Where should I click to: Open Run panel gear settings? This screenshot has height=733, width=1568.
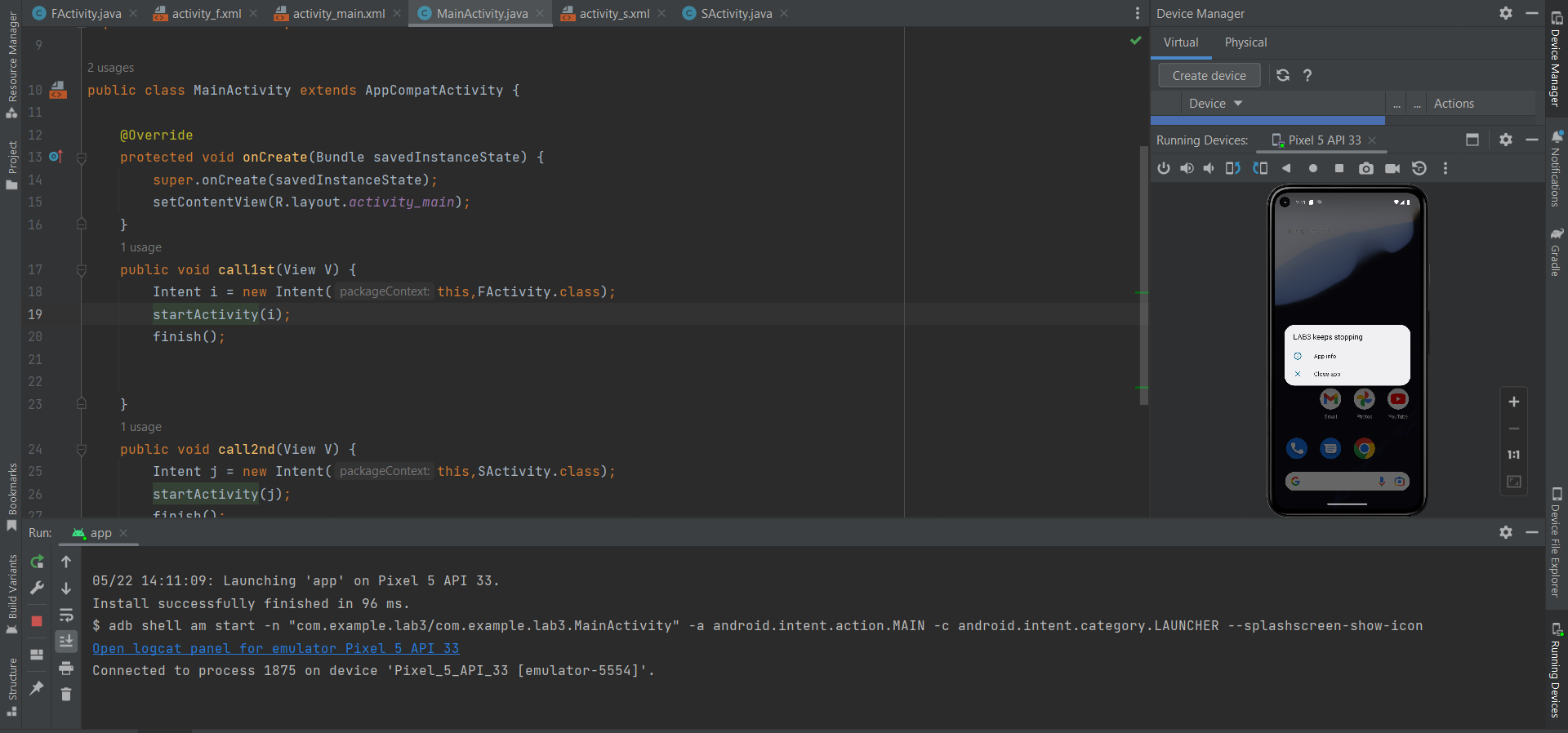1506,532
